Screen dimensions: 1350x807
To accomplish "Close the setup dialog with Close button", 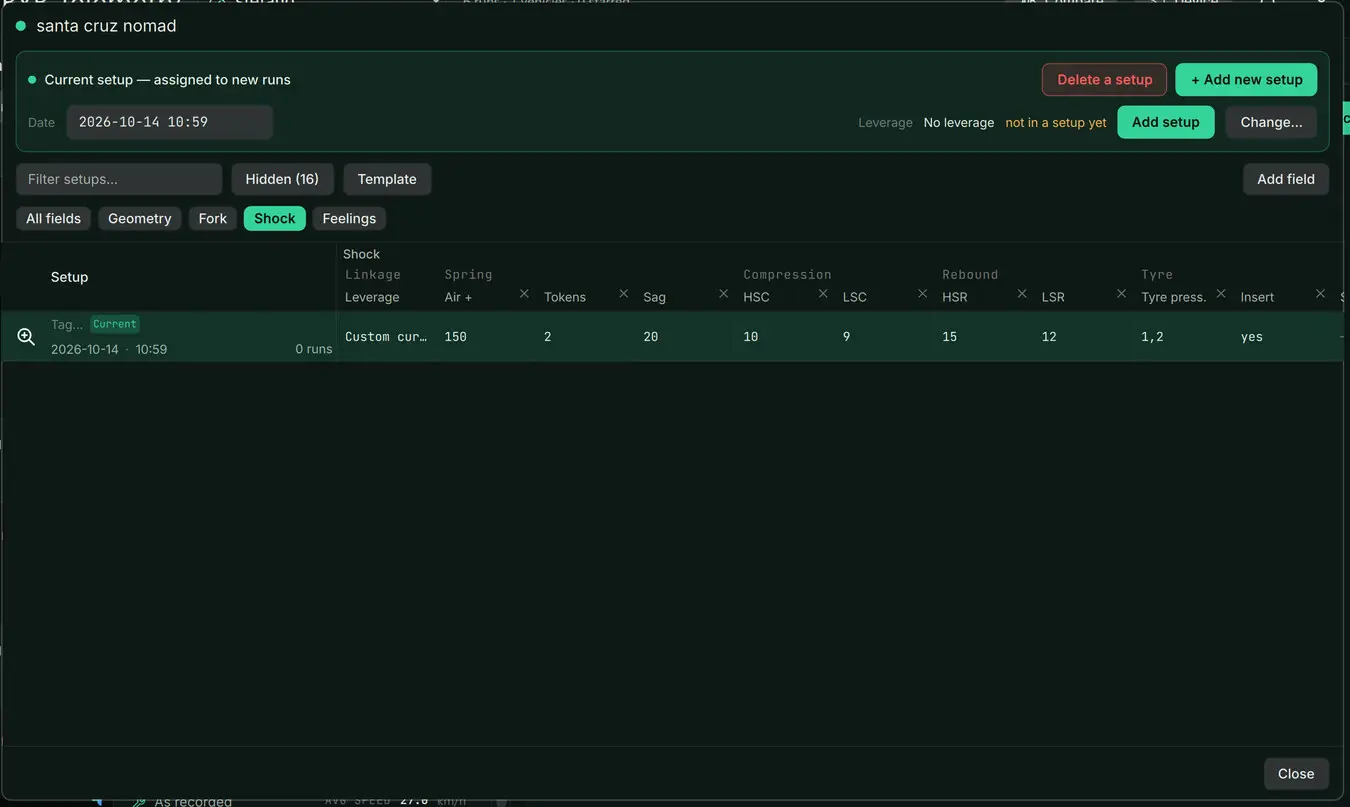I will pos(1296,774).
